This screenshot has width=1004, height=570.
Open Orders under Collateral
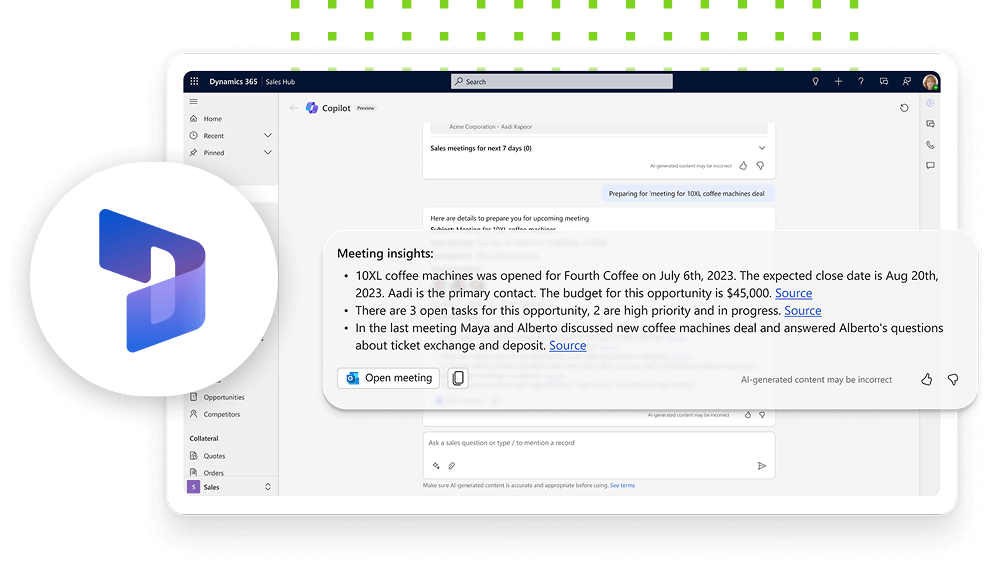click(x=214, y=473)
